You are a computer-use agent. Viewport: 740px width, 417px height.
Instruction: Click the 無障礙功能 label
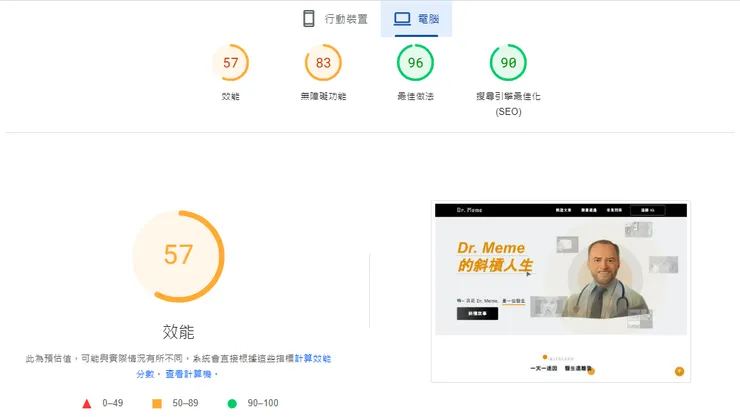(323, 96)
